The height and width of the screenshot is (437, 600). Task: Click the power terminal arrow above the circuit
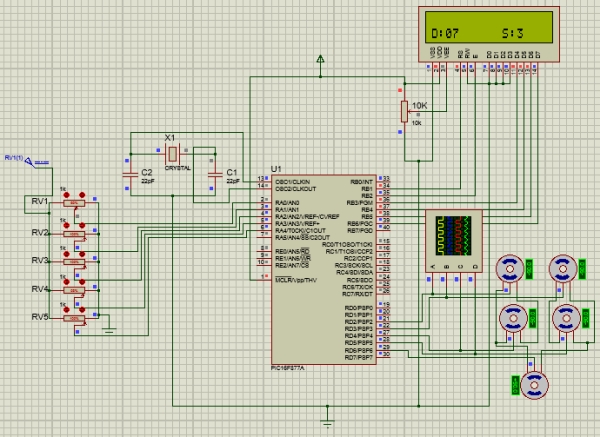click(x=320, y=60)
